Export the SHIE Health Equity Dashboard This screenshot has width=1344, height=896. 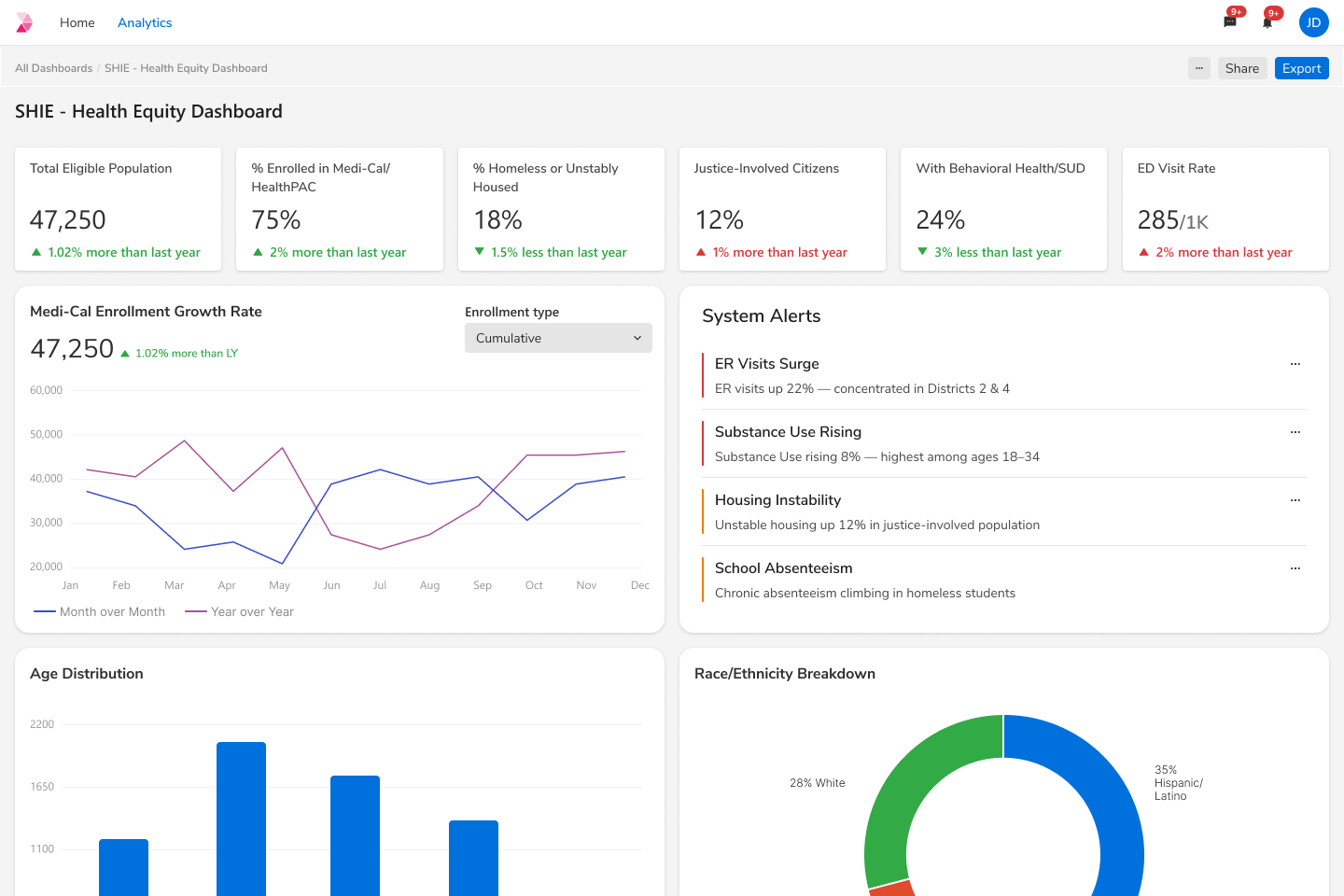coord(1301,67)
